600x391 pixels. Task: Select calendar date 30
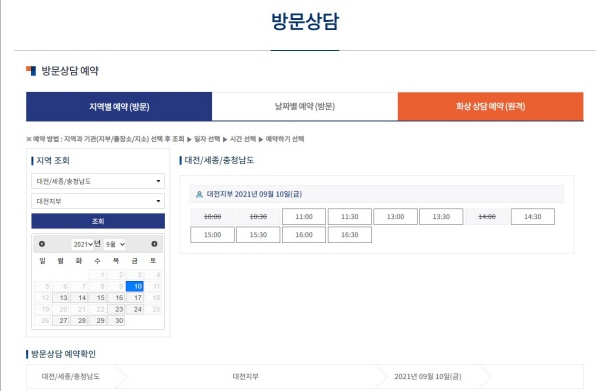(116, 321)
